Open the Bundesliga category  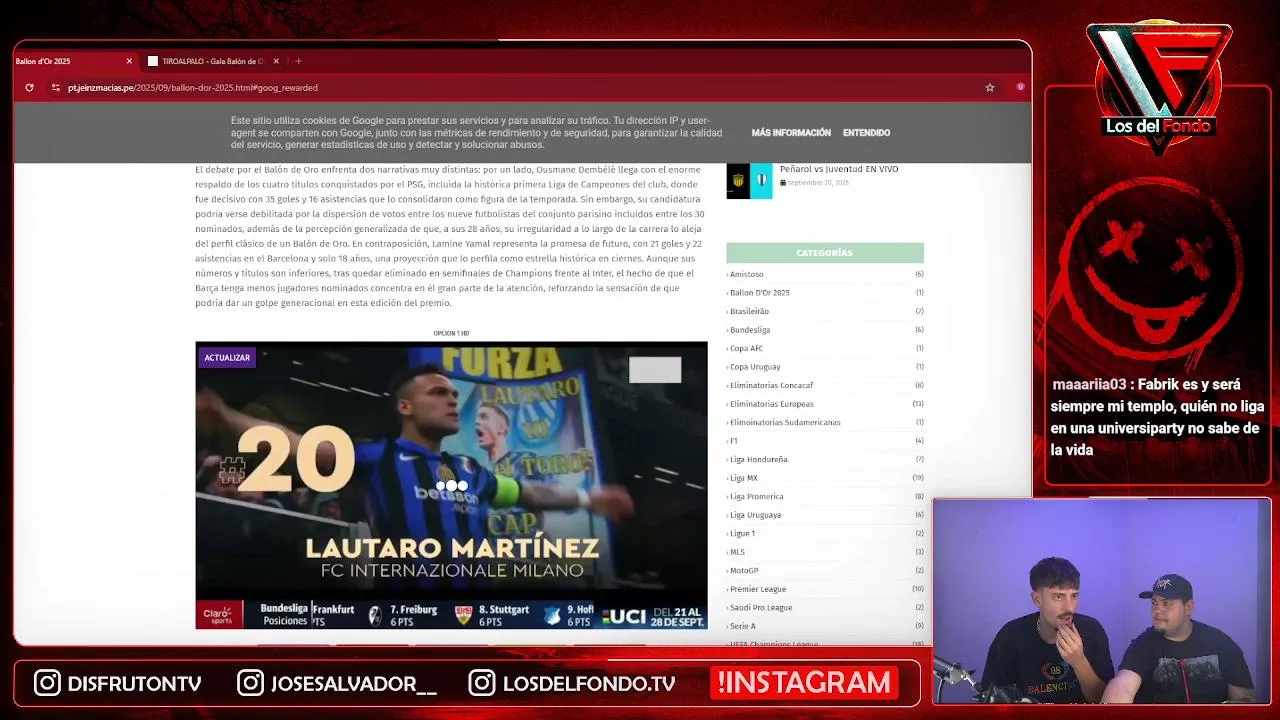pyautogui.click(x=750, y=330)
